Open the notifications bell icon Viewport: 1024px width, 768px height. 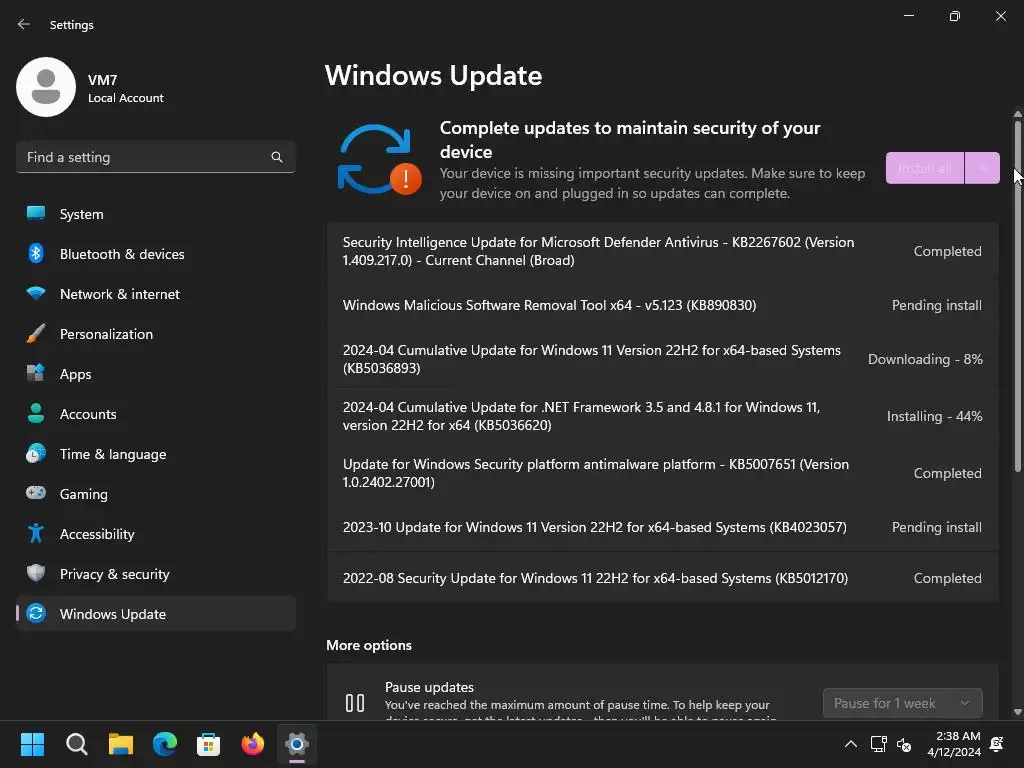[997, 744]
